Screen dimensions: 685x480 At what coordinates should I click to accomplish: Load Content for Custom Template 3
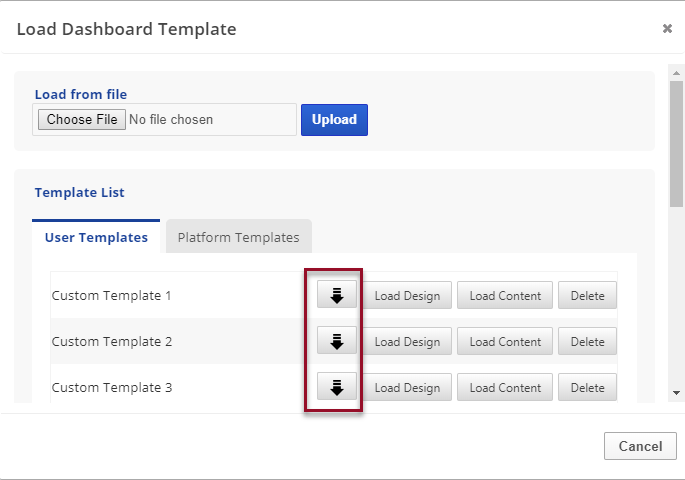(x=505, y=388)
